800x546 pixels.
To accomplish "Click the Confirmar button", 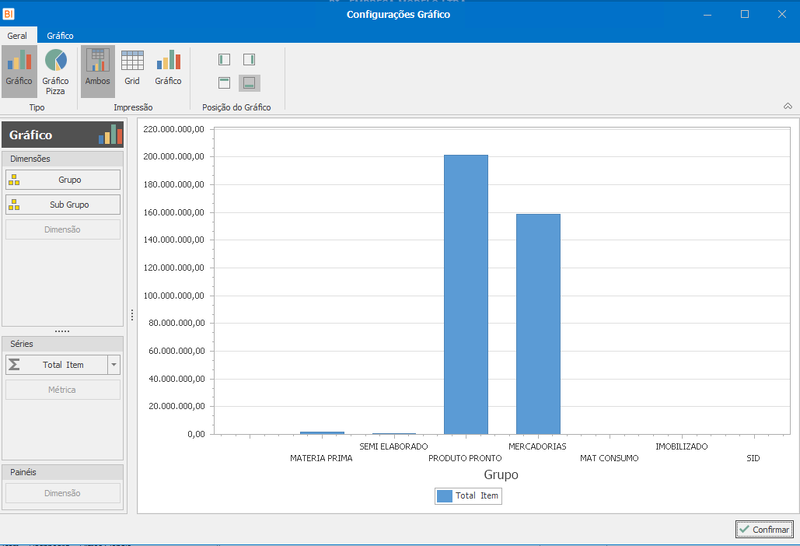I will (764, 529).
